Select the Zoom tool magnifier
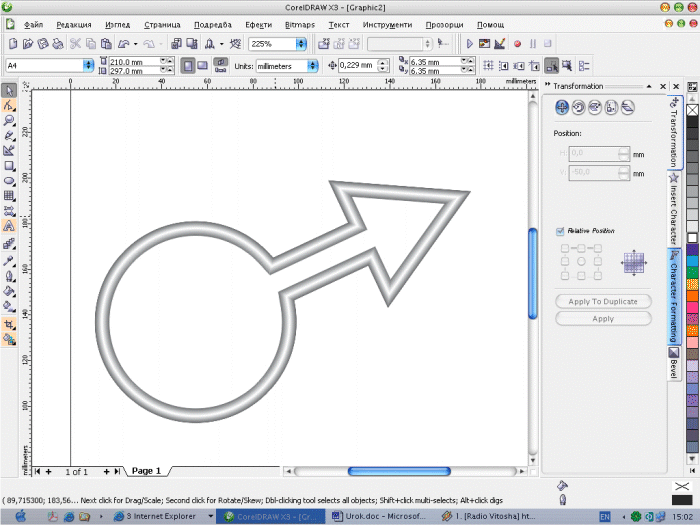 tap(9, 121)
